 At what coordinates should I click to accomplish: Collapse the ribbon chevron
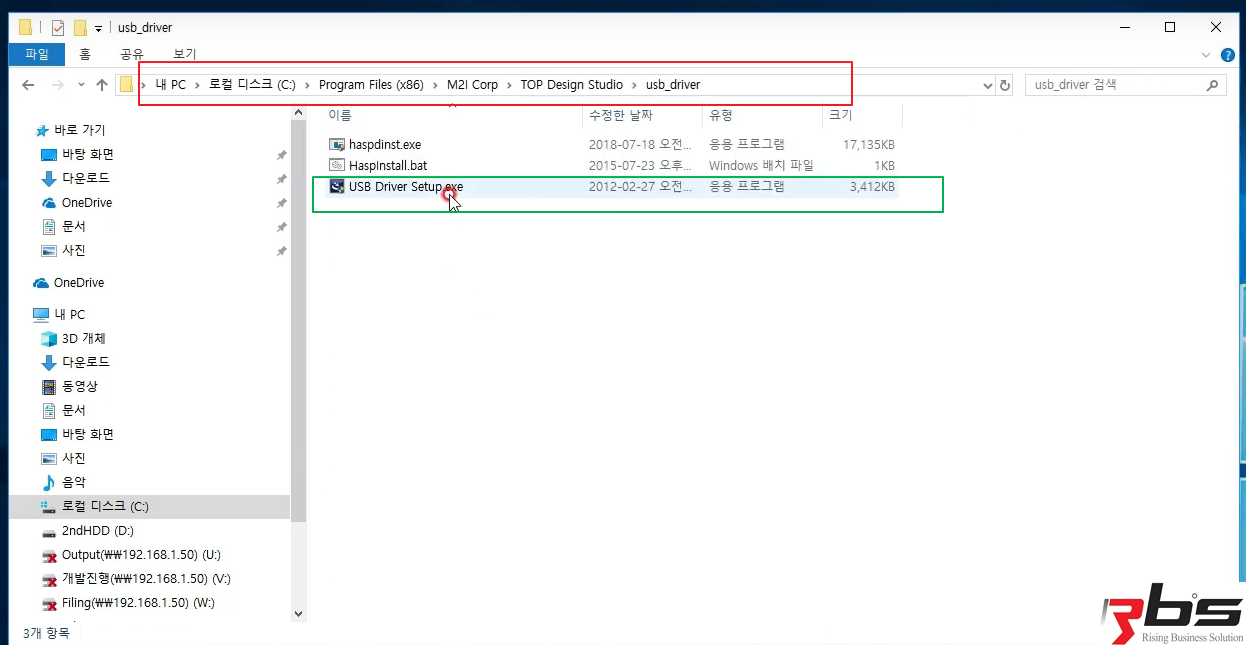click(x=1206, y=54)
